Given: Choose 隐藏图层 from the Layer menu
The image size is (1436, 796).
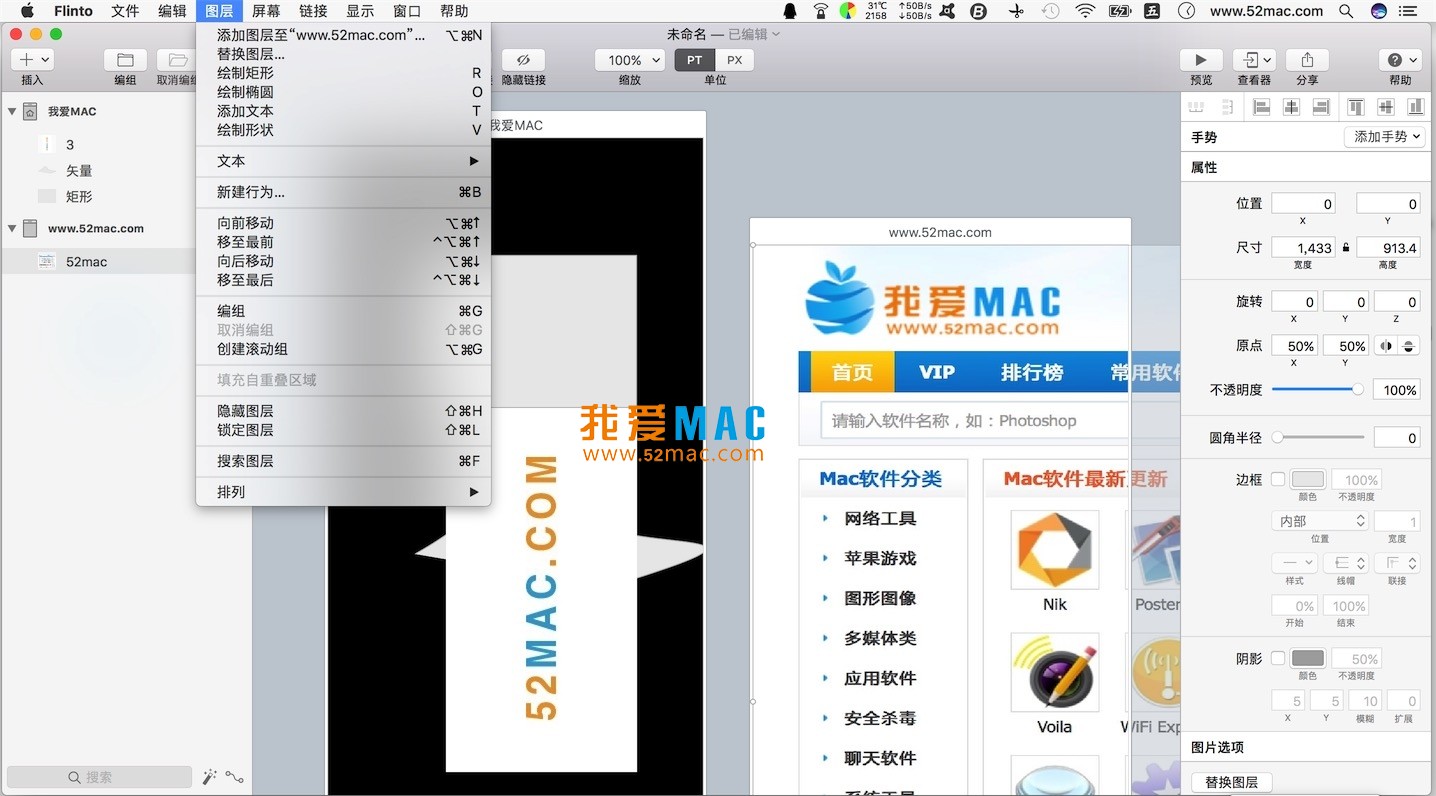Looking at the screenshot, I should point(344,411).
